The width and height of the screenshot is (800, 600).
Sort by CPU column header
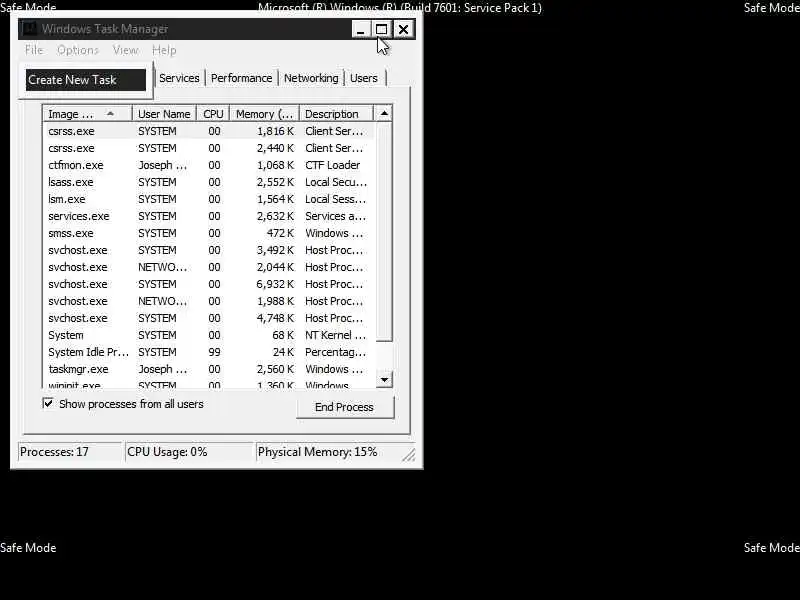[213, 114]
